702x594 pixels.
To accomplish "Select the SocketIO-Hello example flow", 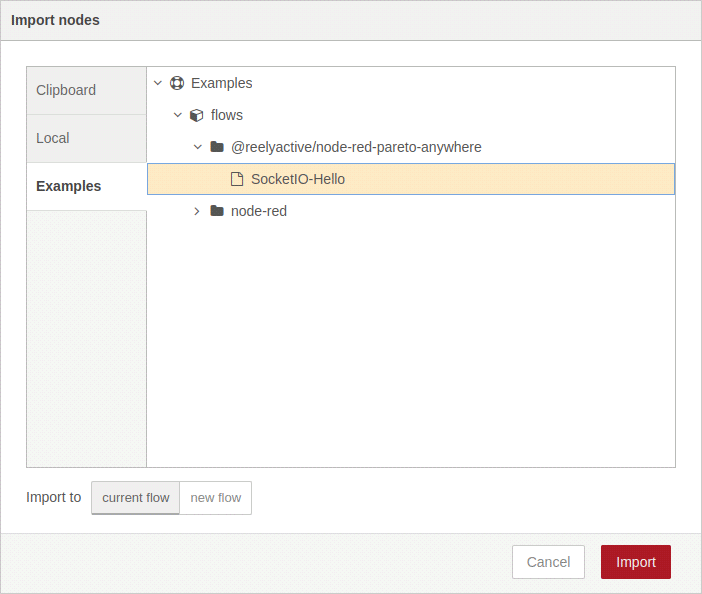I will 411,179.
